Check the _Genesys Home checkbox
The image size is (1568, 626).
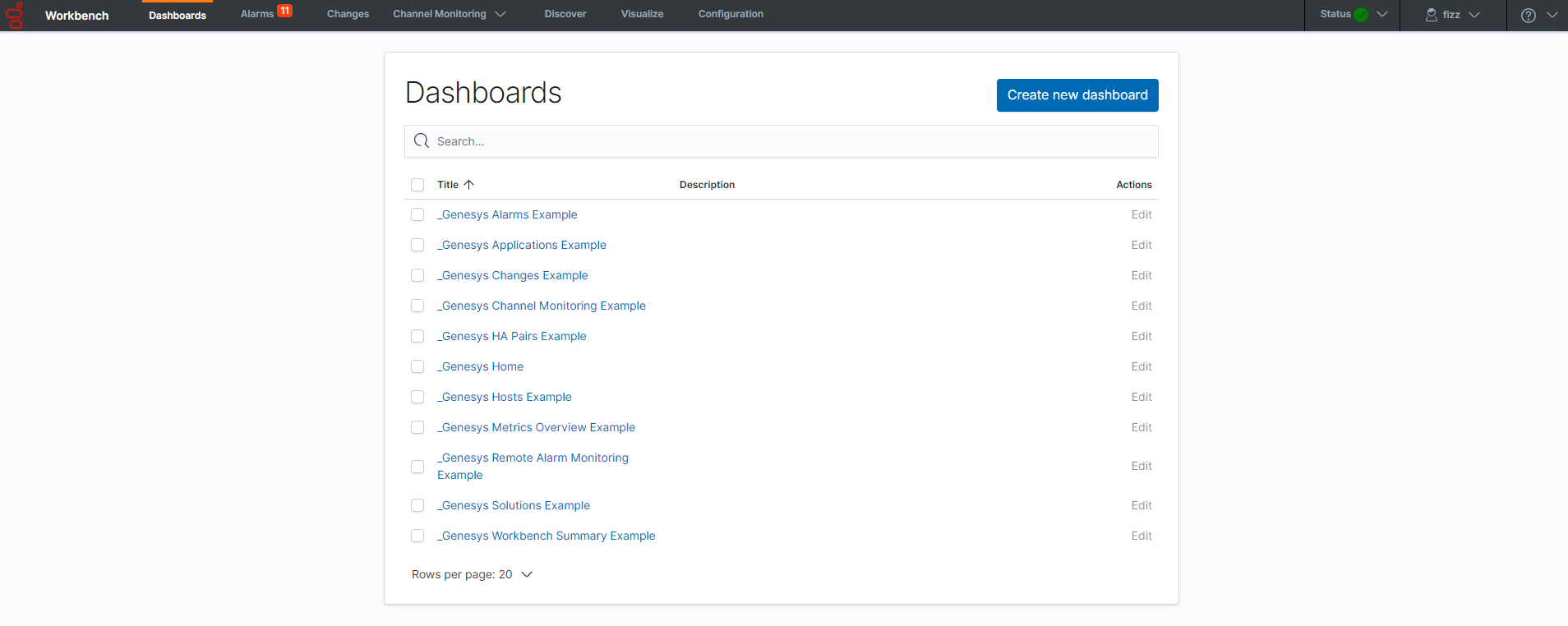point(417,366)
